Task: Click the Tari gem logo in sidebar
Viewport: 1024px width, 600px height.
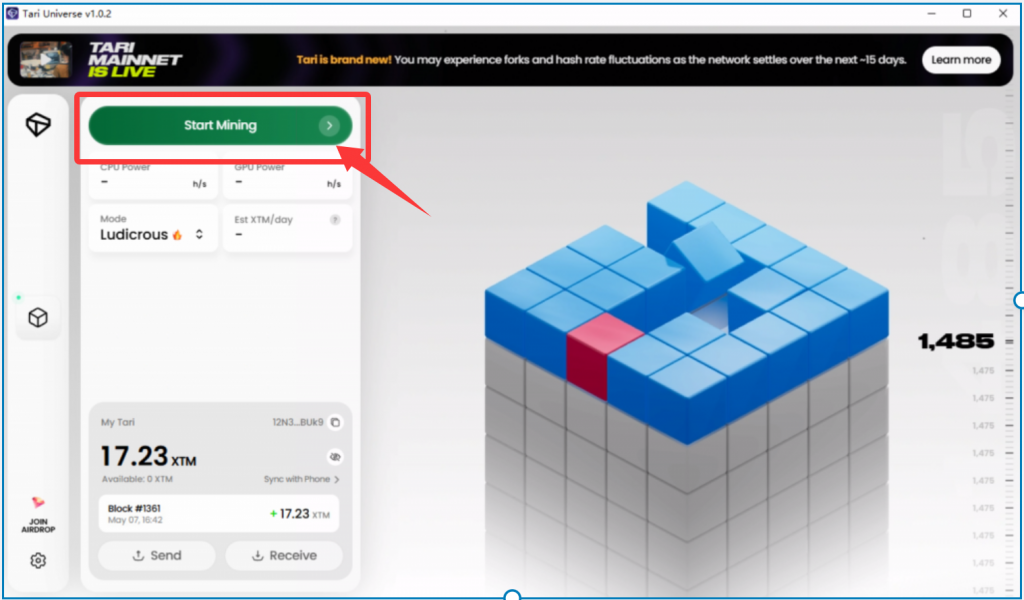Action: [x=38, y=124]
